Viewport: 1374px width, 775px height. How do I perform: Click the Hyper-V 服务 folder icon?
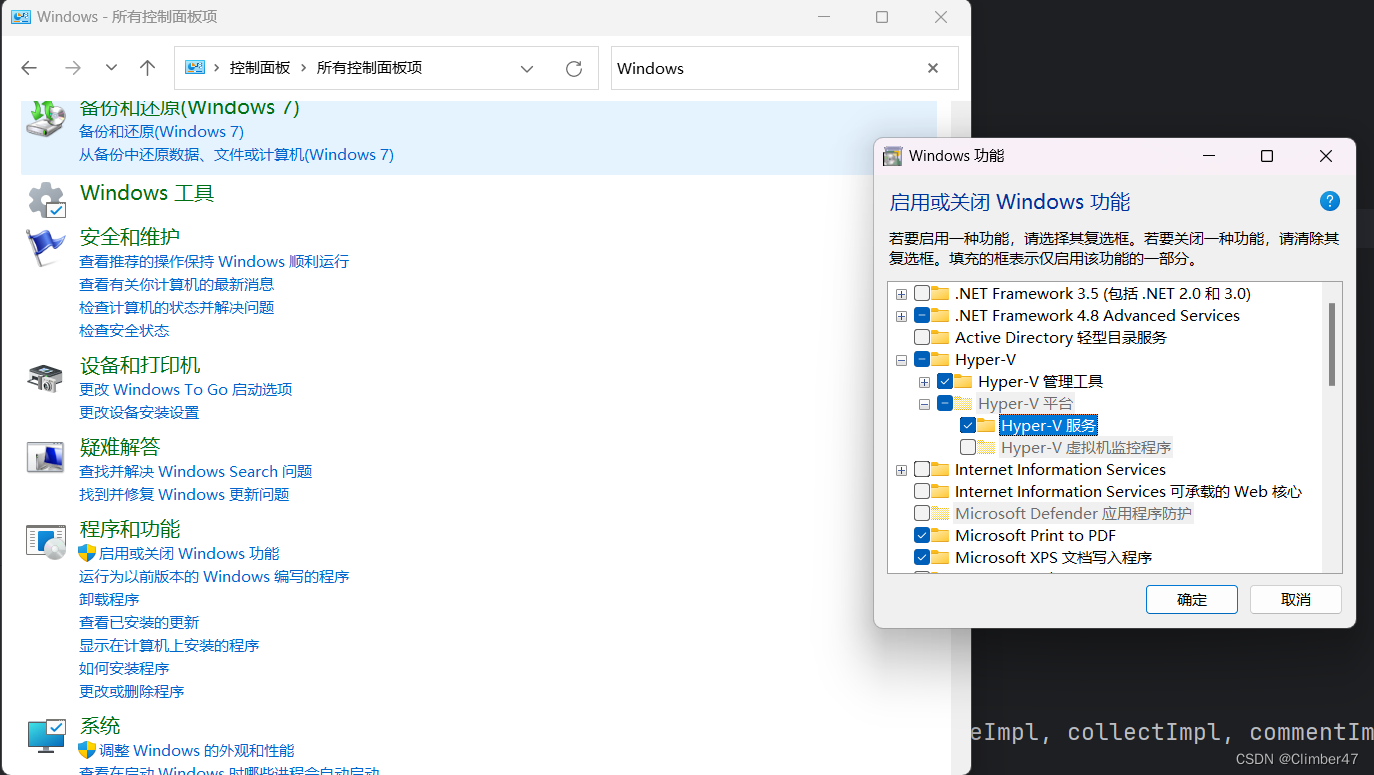click(986, 426)
